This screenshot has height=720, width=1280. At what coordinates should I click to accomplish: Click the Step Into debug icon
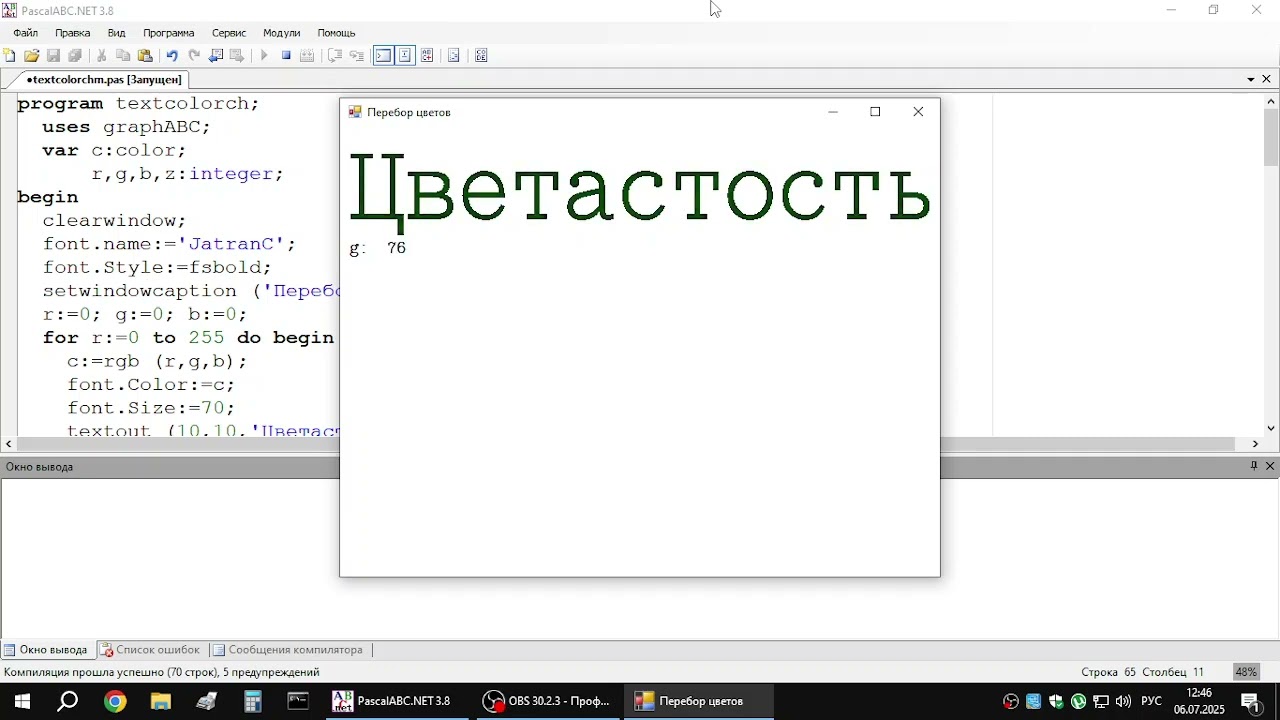[x=356, y=56]
